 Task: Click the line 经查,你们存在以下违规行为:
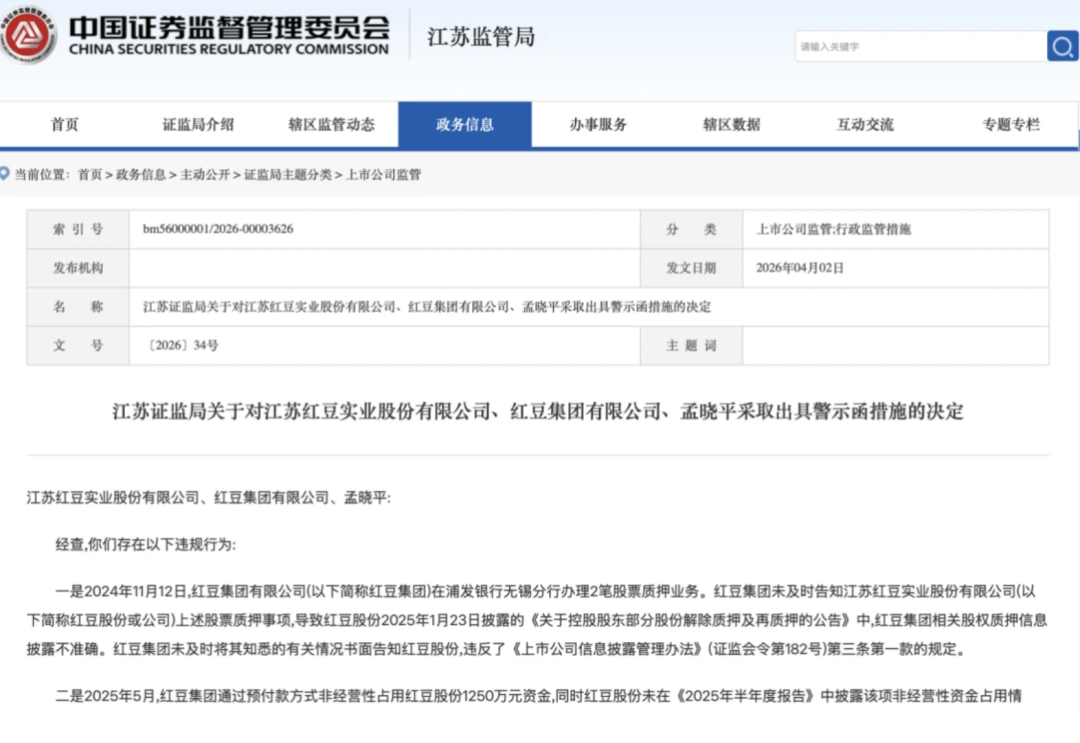(145, 544)
